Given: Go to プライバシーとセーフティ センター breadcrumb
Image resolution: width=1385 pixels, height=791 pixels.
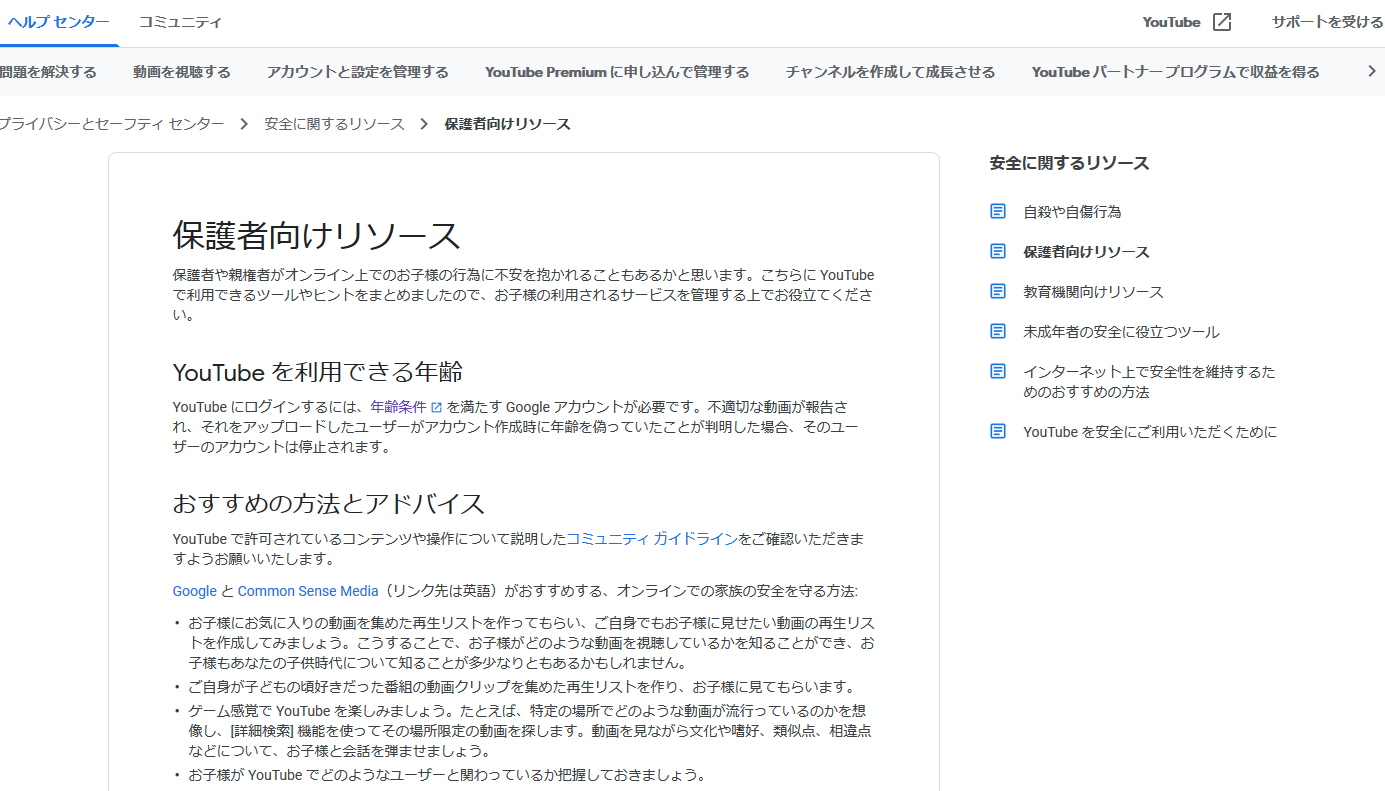Looking at the screenshot, I should coord(112,124).
